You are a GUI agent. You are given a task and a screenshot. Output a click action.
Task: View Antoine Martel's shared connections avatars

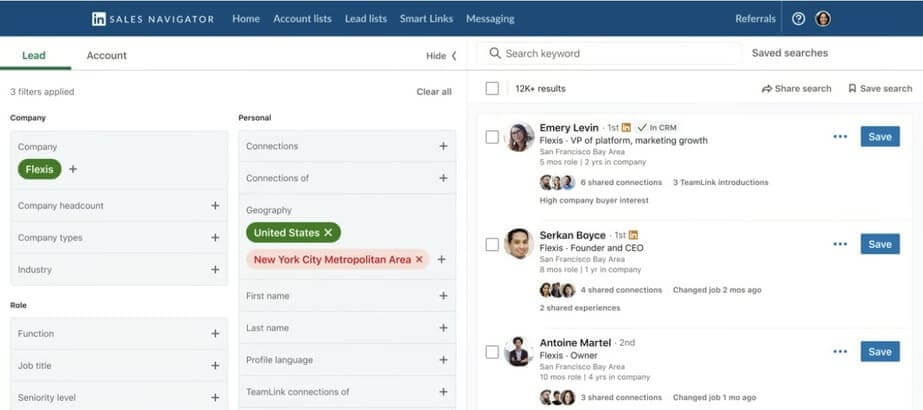pos(557,398)
